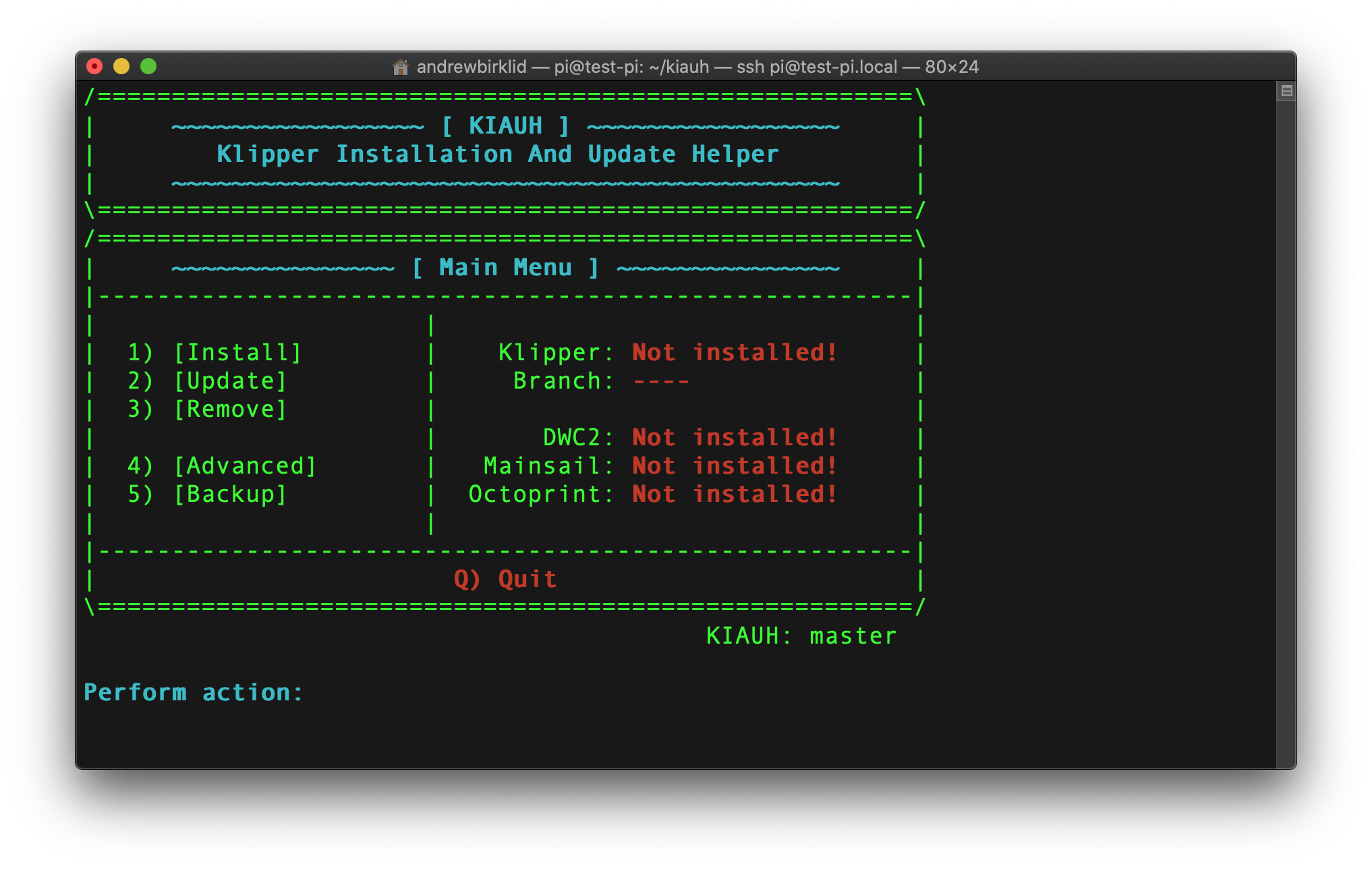The height and width of the screenshot is (869, 1372).
Task: Click the [Advanced] menu option
Action: [245, 466]
